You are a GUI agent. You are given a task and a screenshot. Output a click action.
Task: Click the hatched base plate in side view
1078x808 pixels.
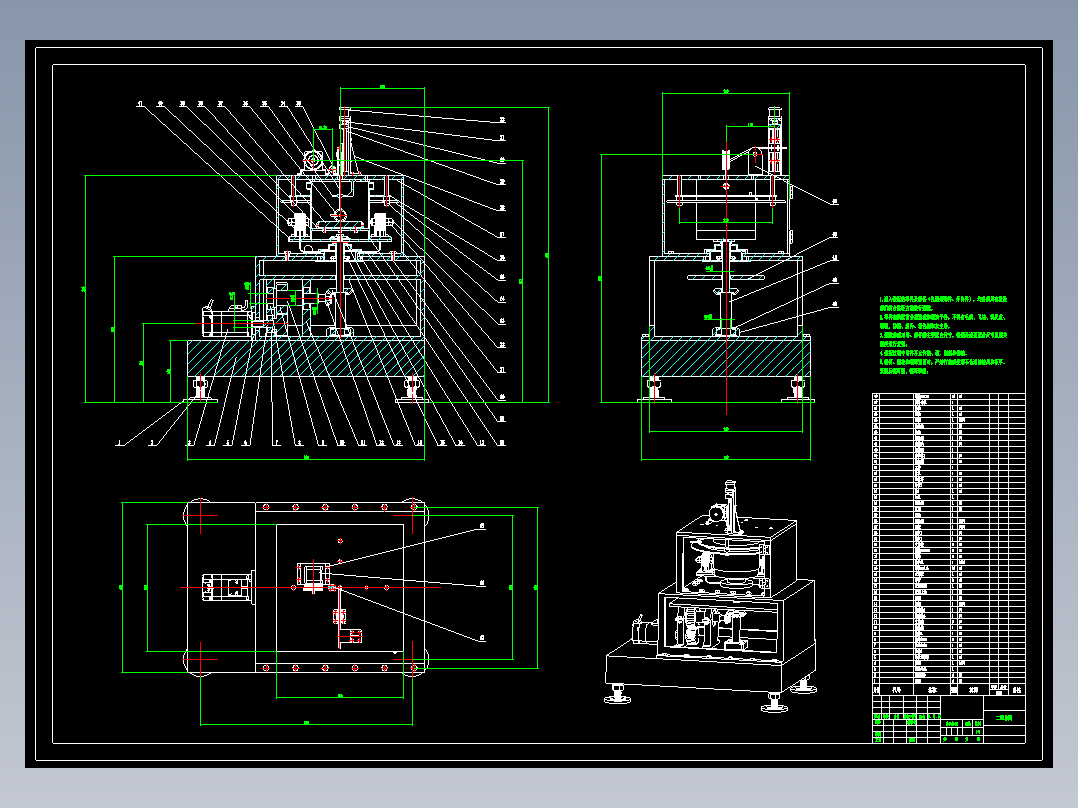point(726,358)
